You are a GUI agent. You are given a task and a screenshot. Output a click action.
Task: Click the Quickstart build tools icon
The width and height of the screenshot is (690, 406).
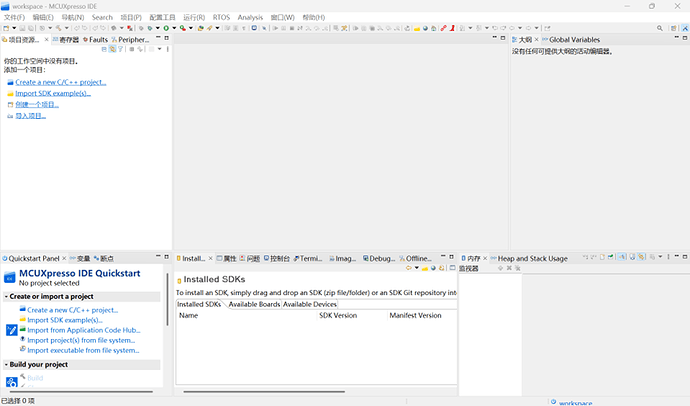tap(12, 381)
